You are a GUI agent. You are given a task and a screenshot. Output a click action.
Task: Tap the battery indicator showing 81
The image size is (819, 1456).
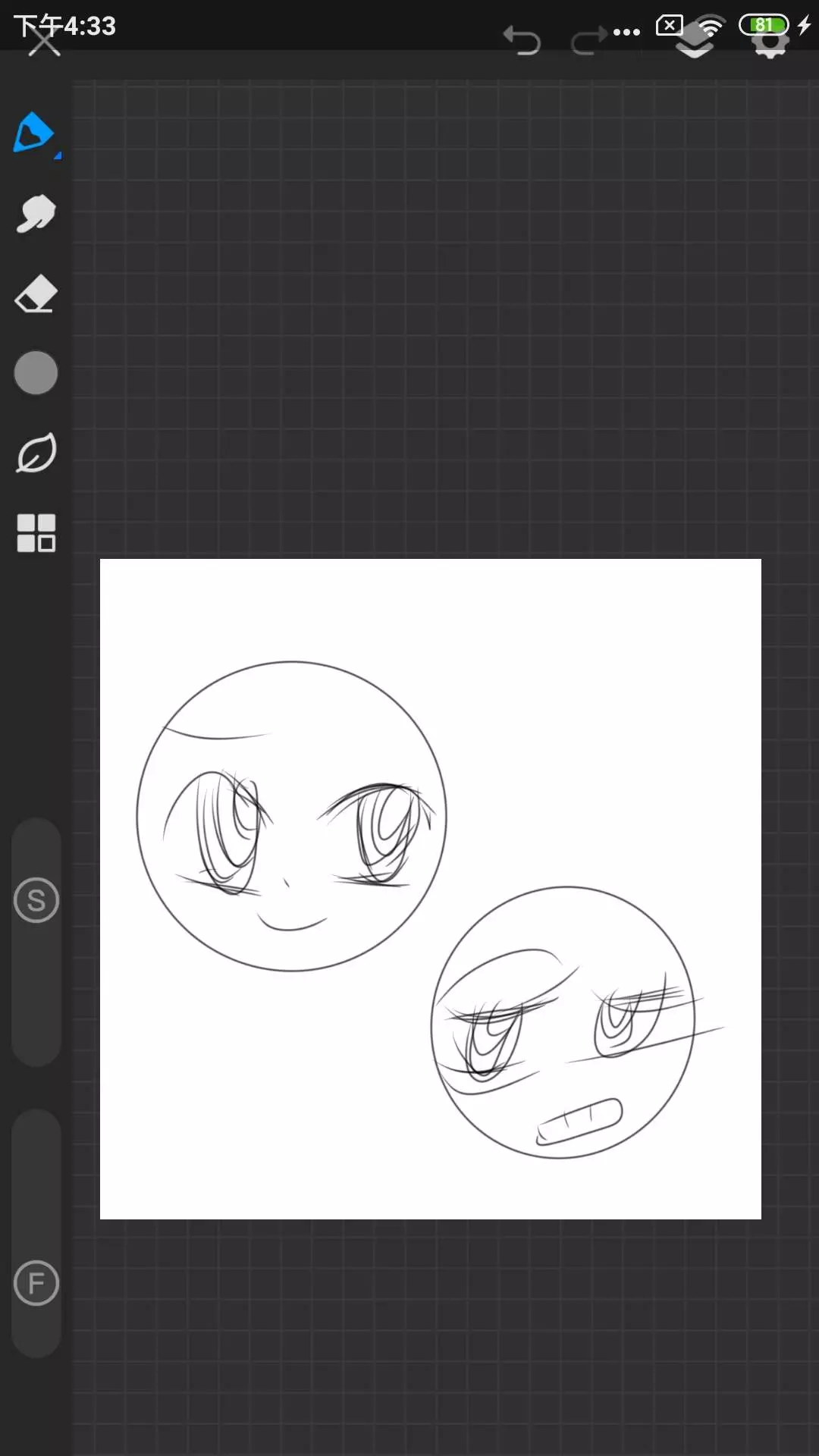(764, 25)
